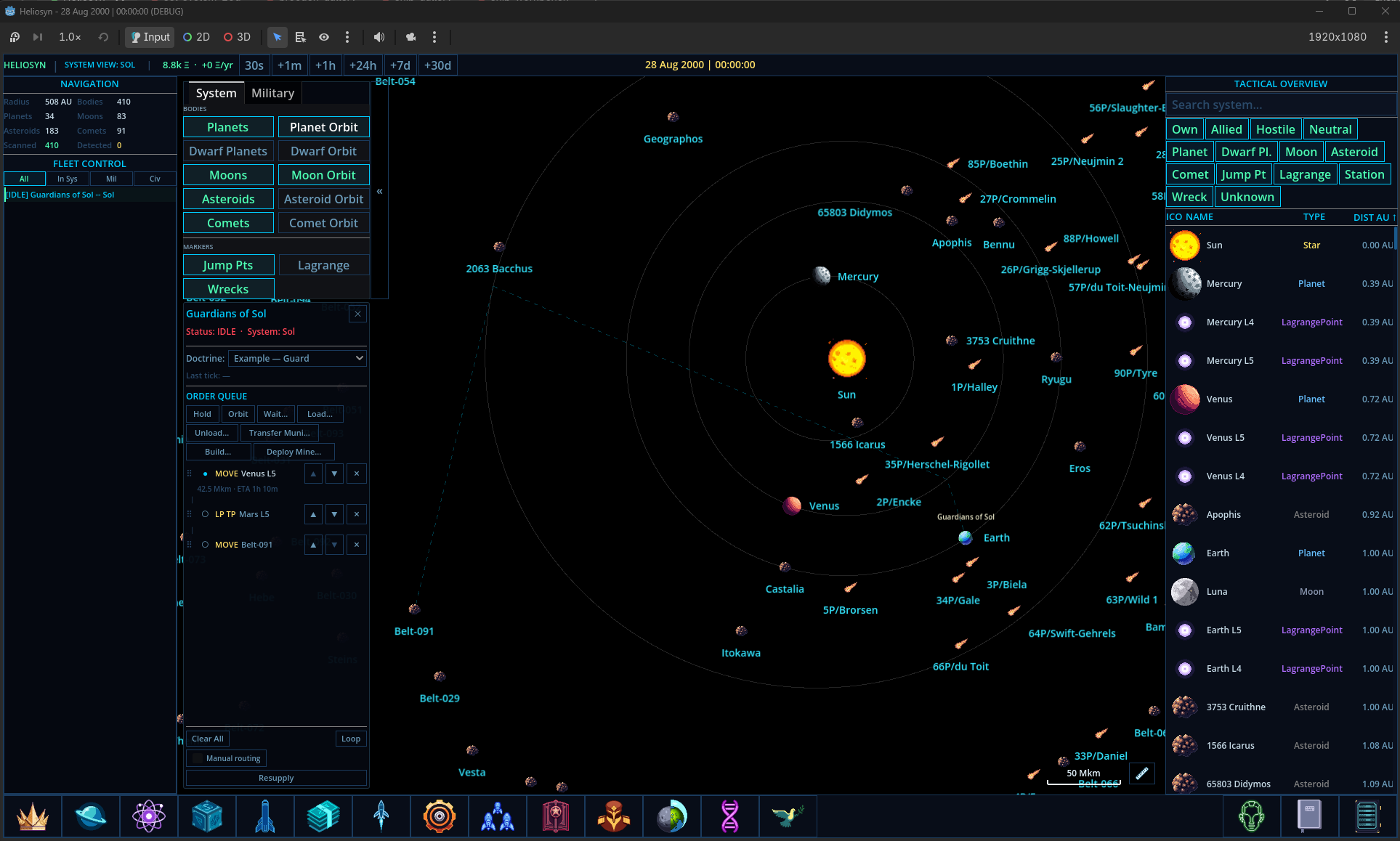This screenshot has height=841, width=1400.
Task: Select the Civ fleet tab
Action: pyautogui.click(x=155, y=179)
